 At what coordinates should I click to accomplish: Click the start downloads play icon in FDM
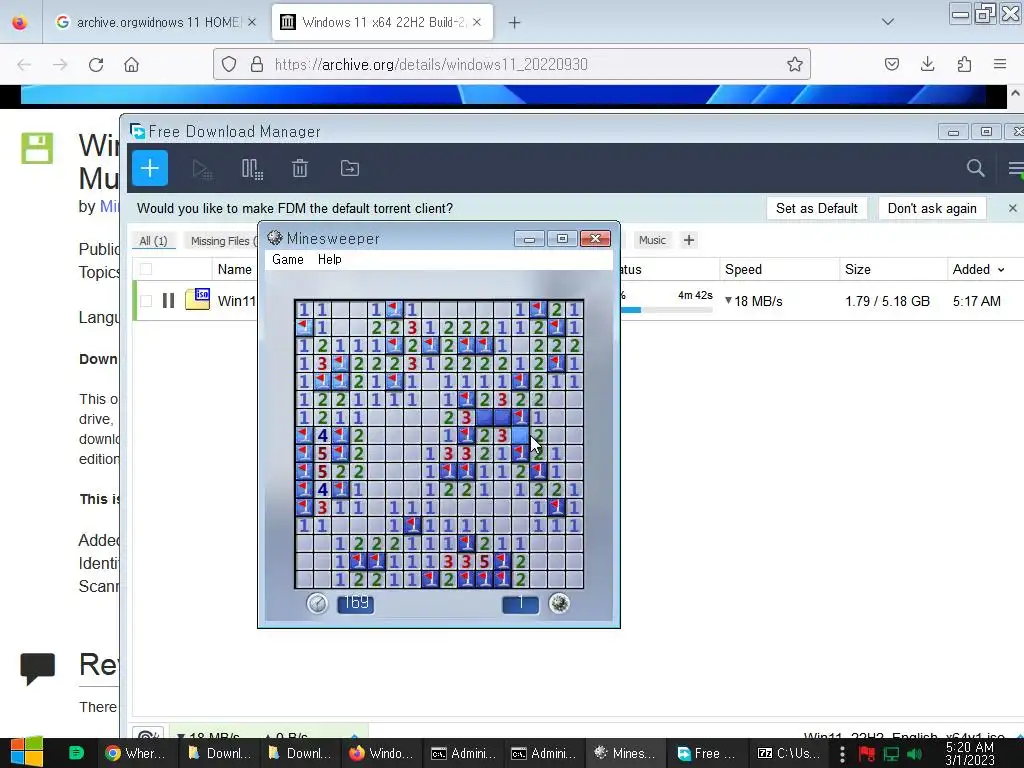pyautogui.click(x=202, y=169)
